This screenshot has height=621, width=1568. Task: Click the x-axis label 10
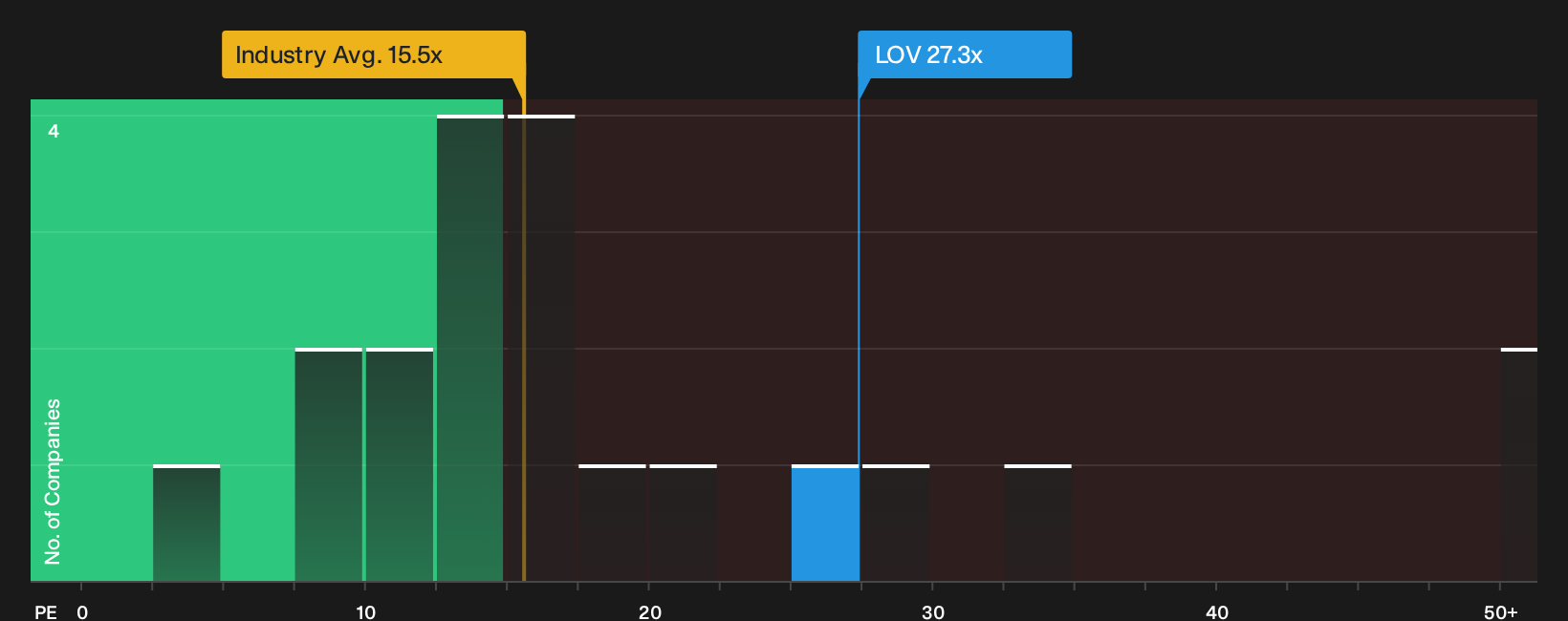[x=365, y=611]
